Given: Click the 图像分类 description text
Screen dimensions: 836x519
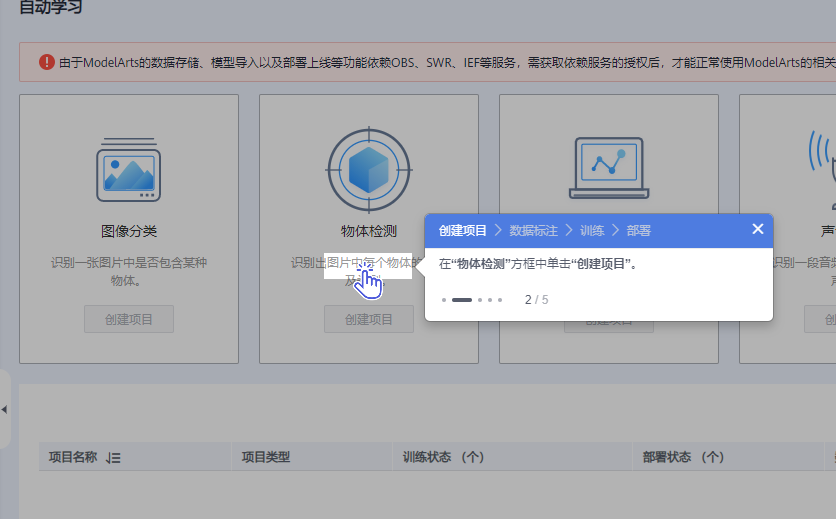Looking at the screenshot, I should point(129,271).
